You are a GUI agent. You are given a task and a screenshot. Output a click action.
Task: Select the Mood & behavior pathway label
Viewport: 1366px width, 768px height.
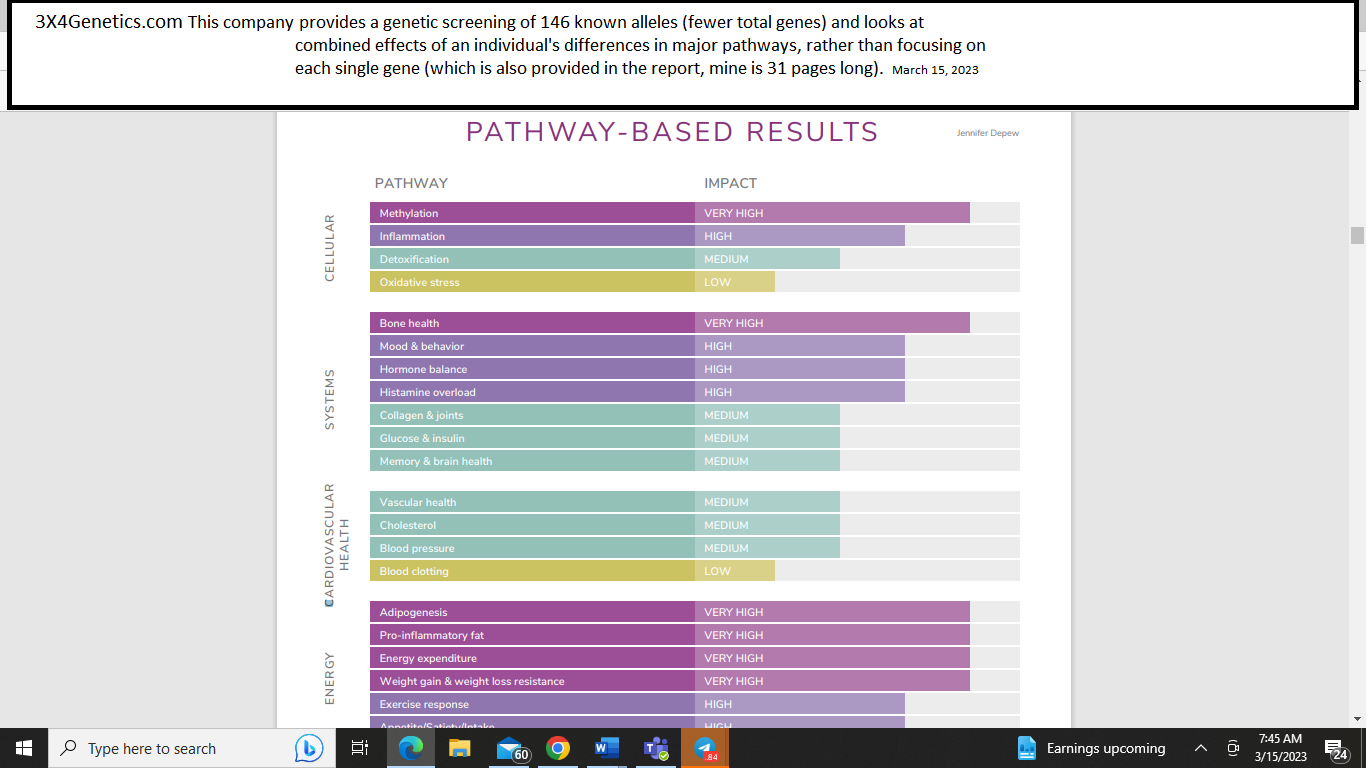[x=421, y=346]
